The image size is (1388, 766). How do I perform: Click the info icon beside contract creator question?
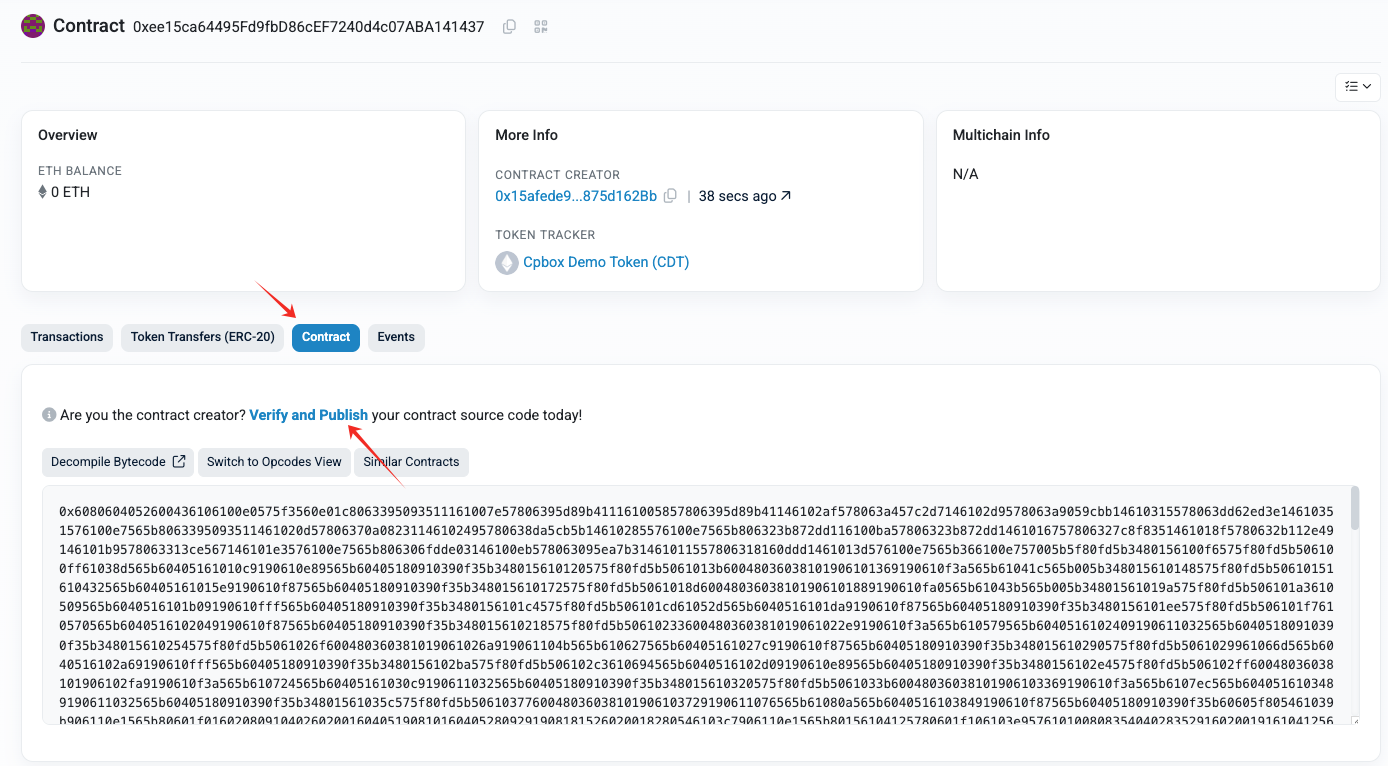tap(48, 415)
